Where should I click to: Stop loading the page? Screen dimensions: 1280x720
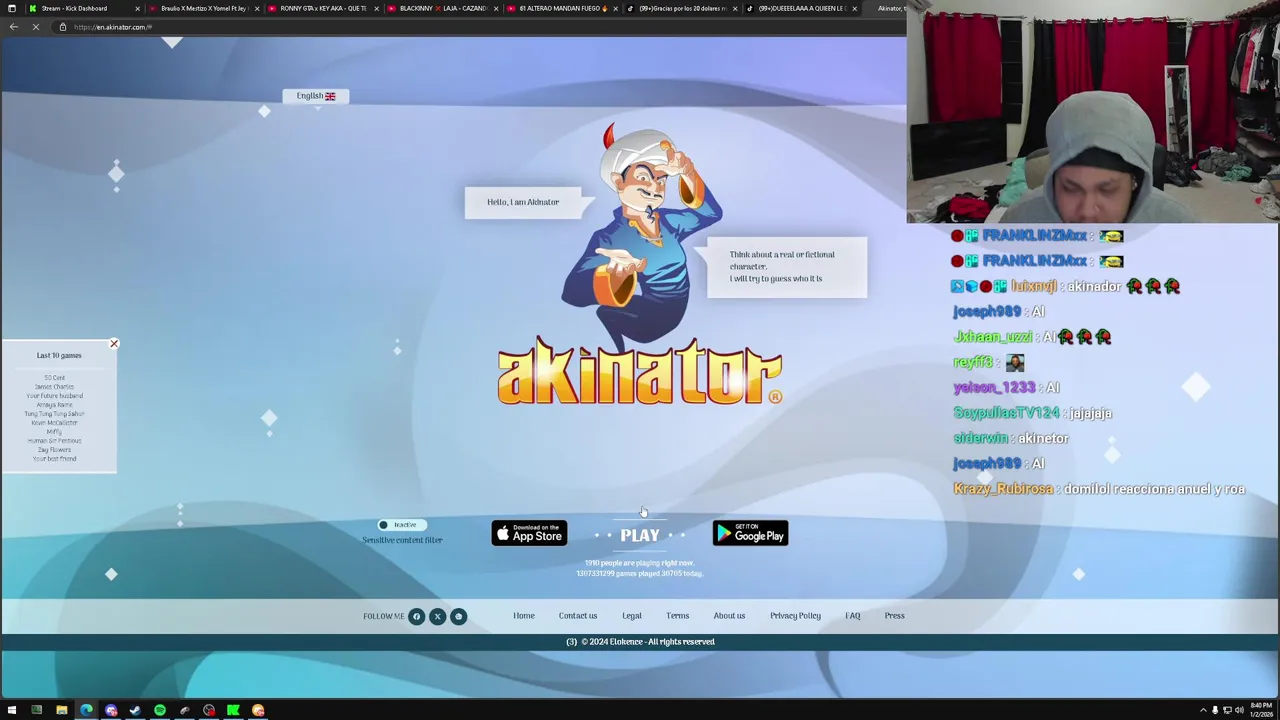point(35,27)
